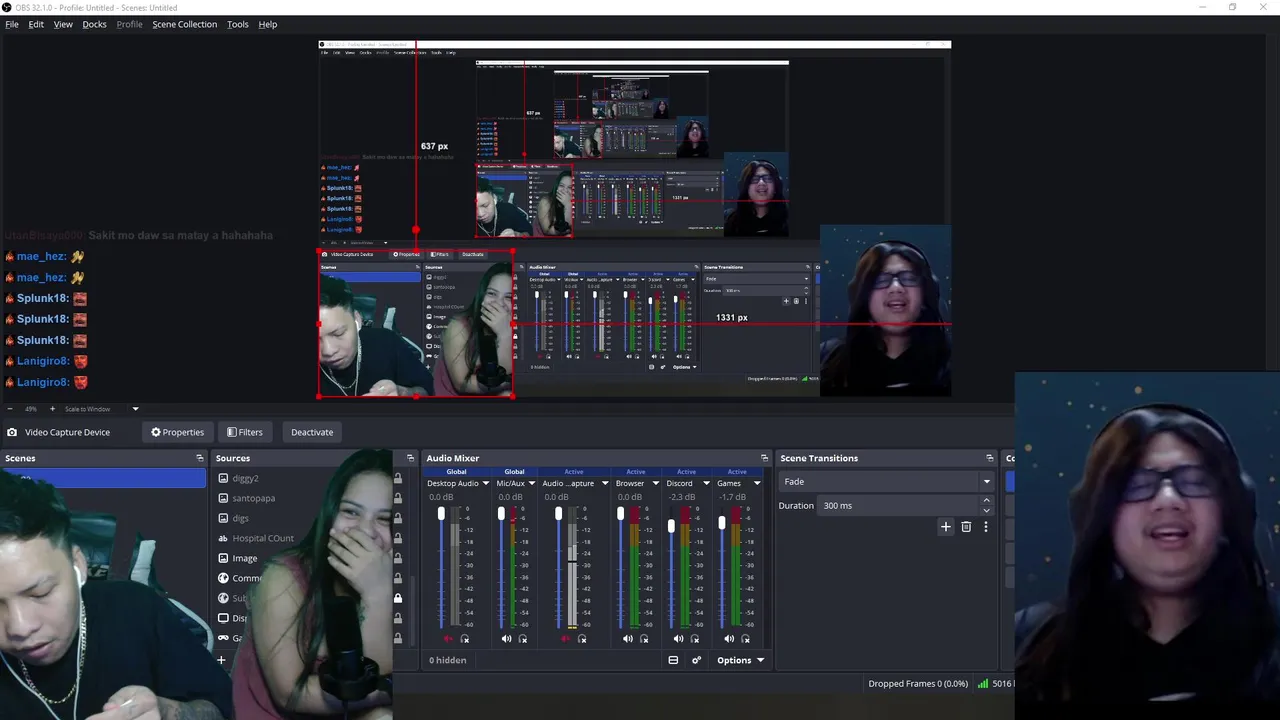
Task: Toggle lock on santopapa source
Action: (x=398, y=498)
